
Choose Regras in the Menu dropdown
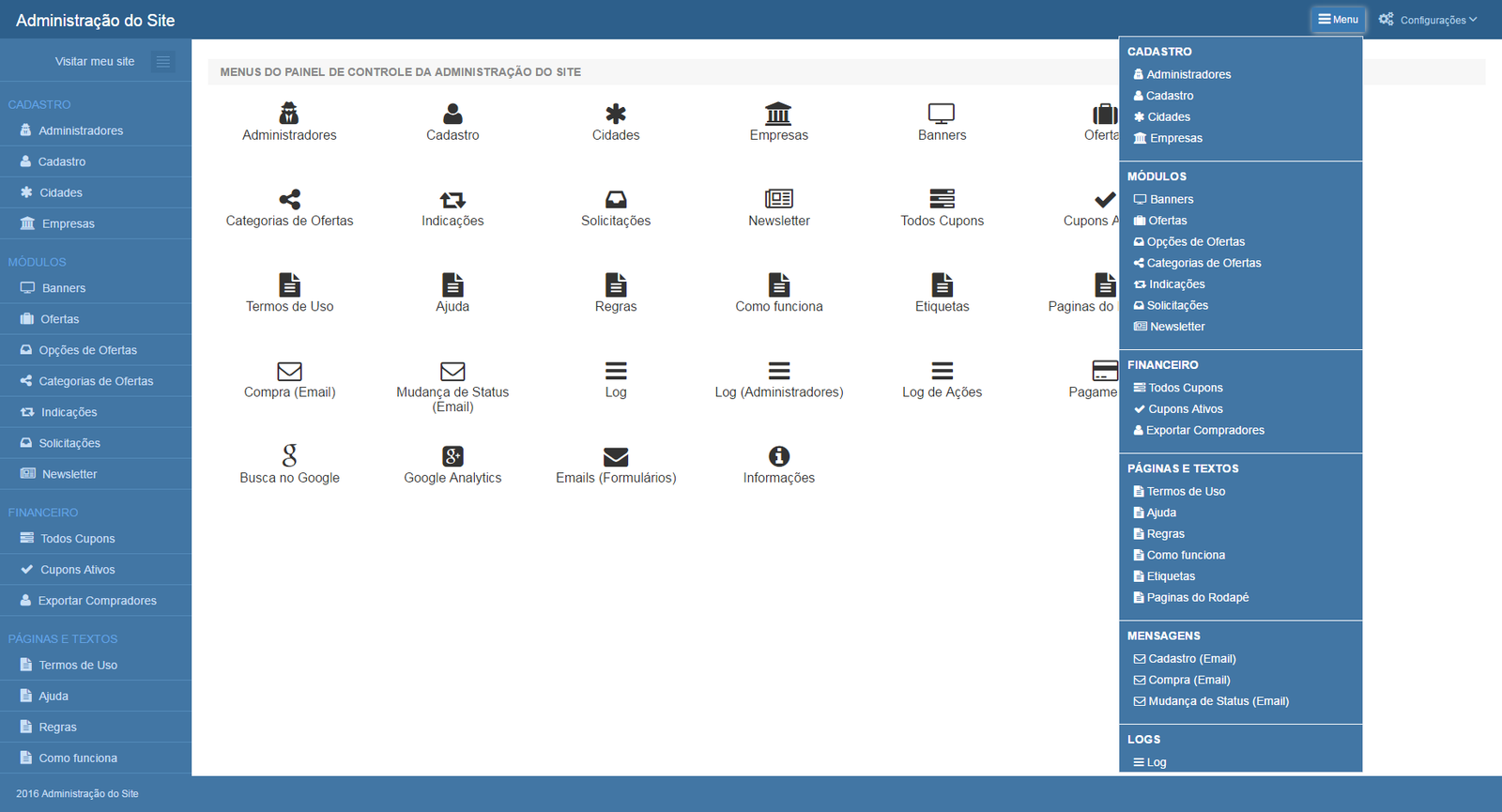pyautogui.click(x=1158, y=534)
